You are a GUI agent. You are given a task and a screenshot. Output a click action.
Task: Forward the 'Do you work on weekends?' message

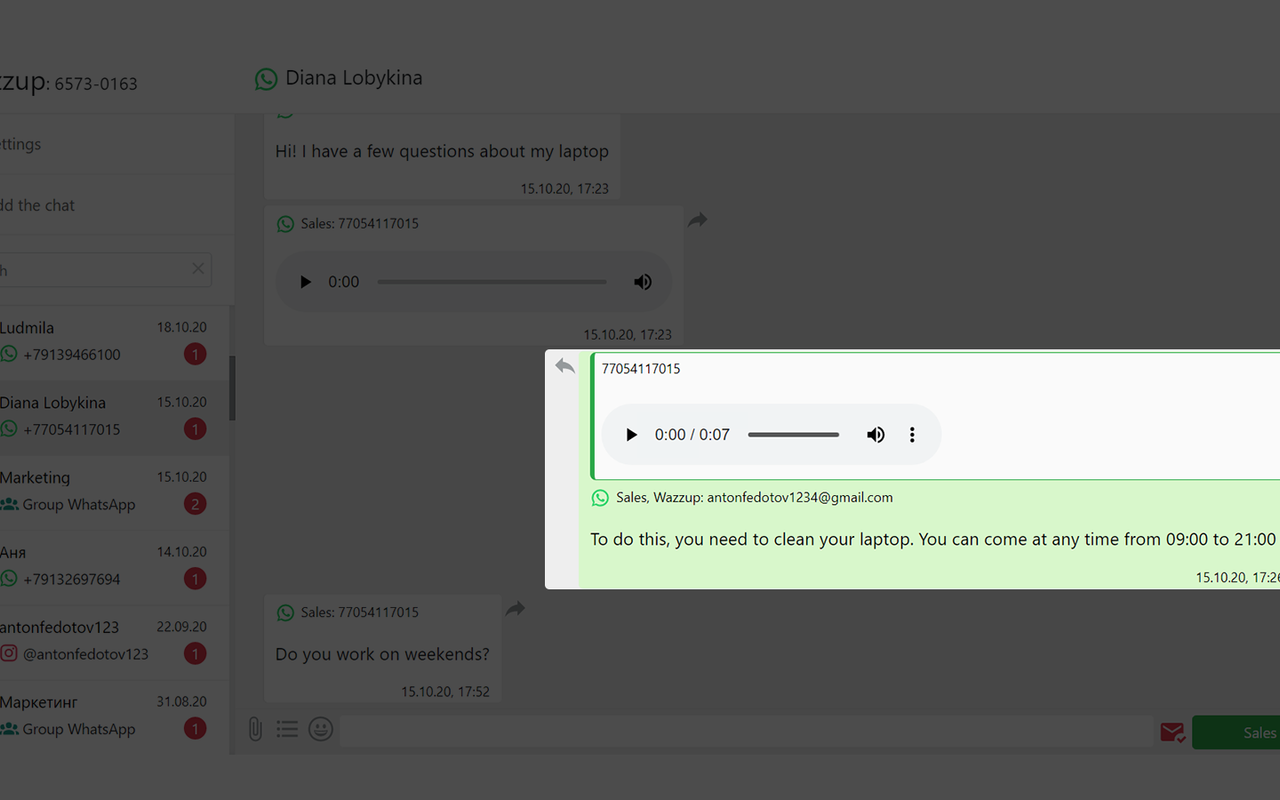click(515, 608)
